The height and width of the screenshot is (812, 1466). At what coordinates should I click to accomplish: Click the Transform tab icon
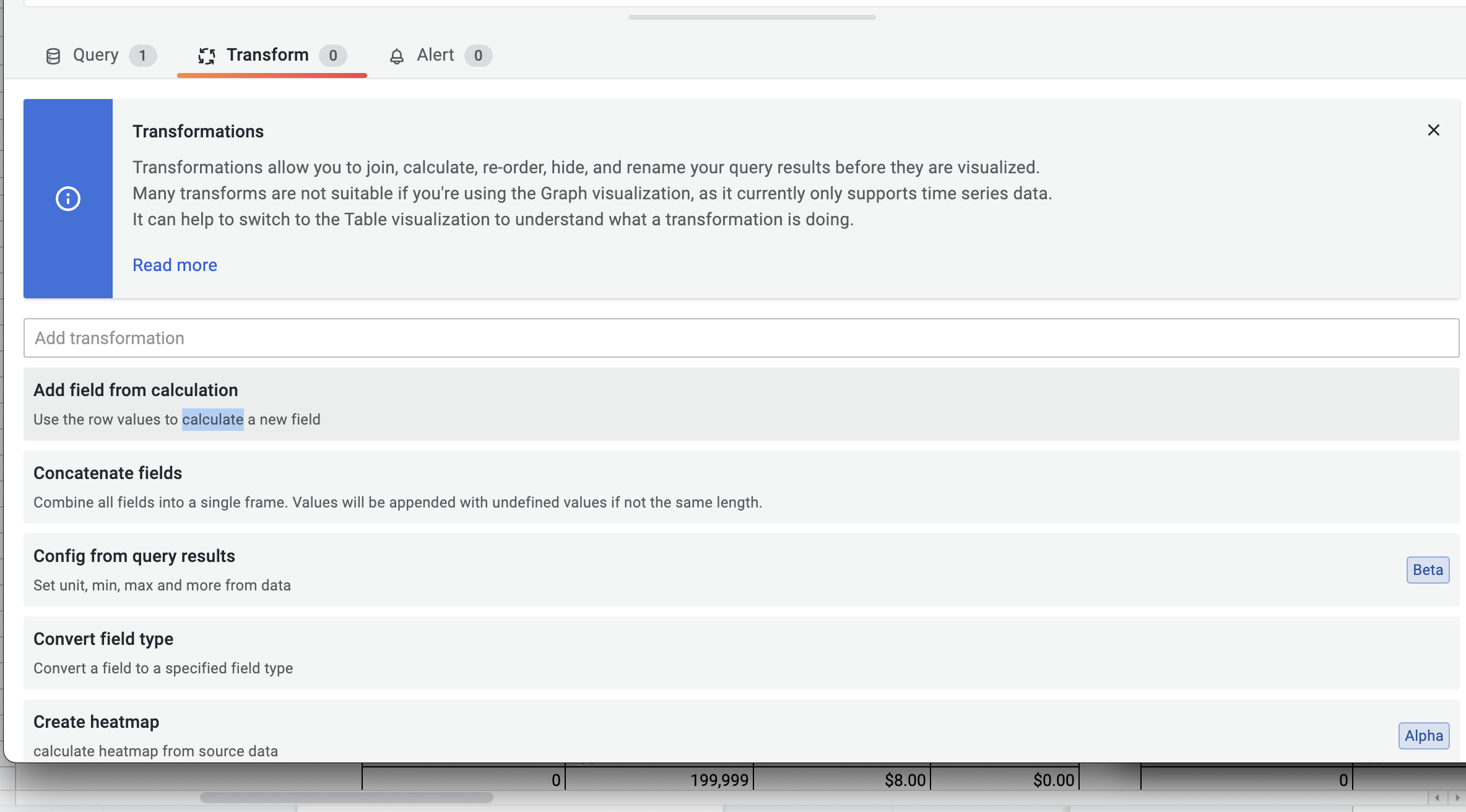pyautogui.click(x=206, y=56)
